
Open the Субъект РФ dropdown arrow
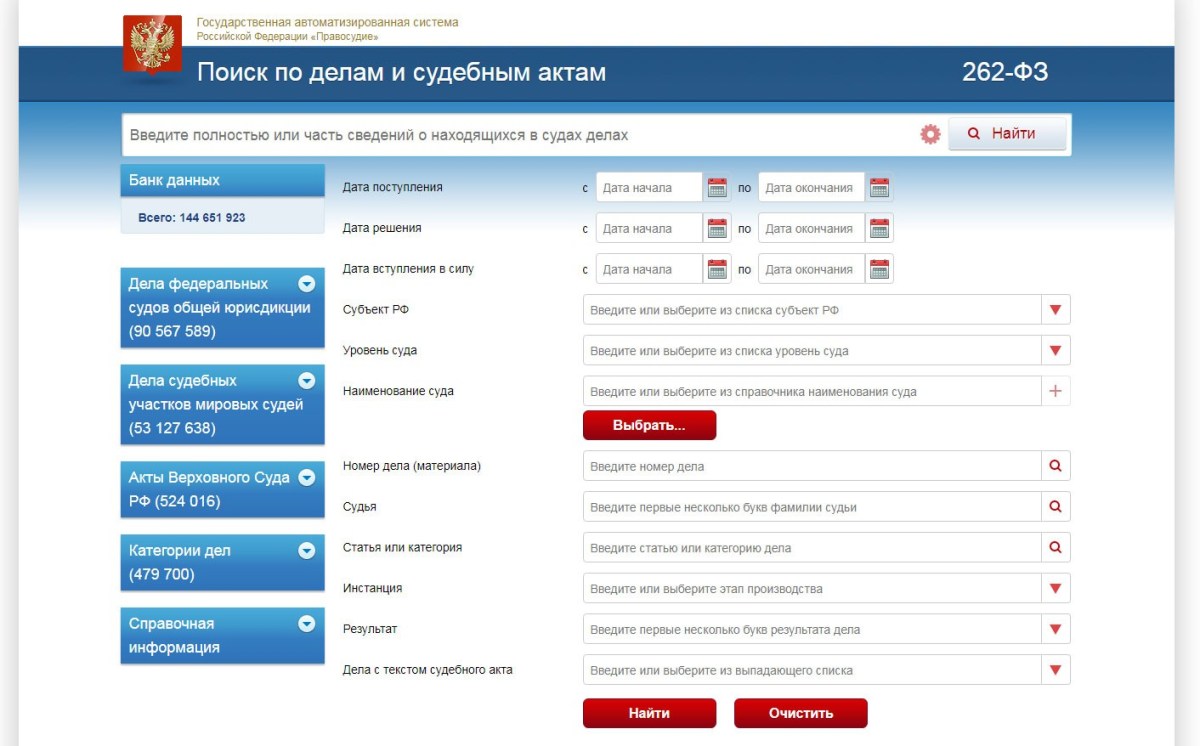click(1055, 310)
